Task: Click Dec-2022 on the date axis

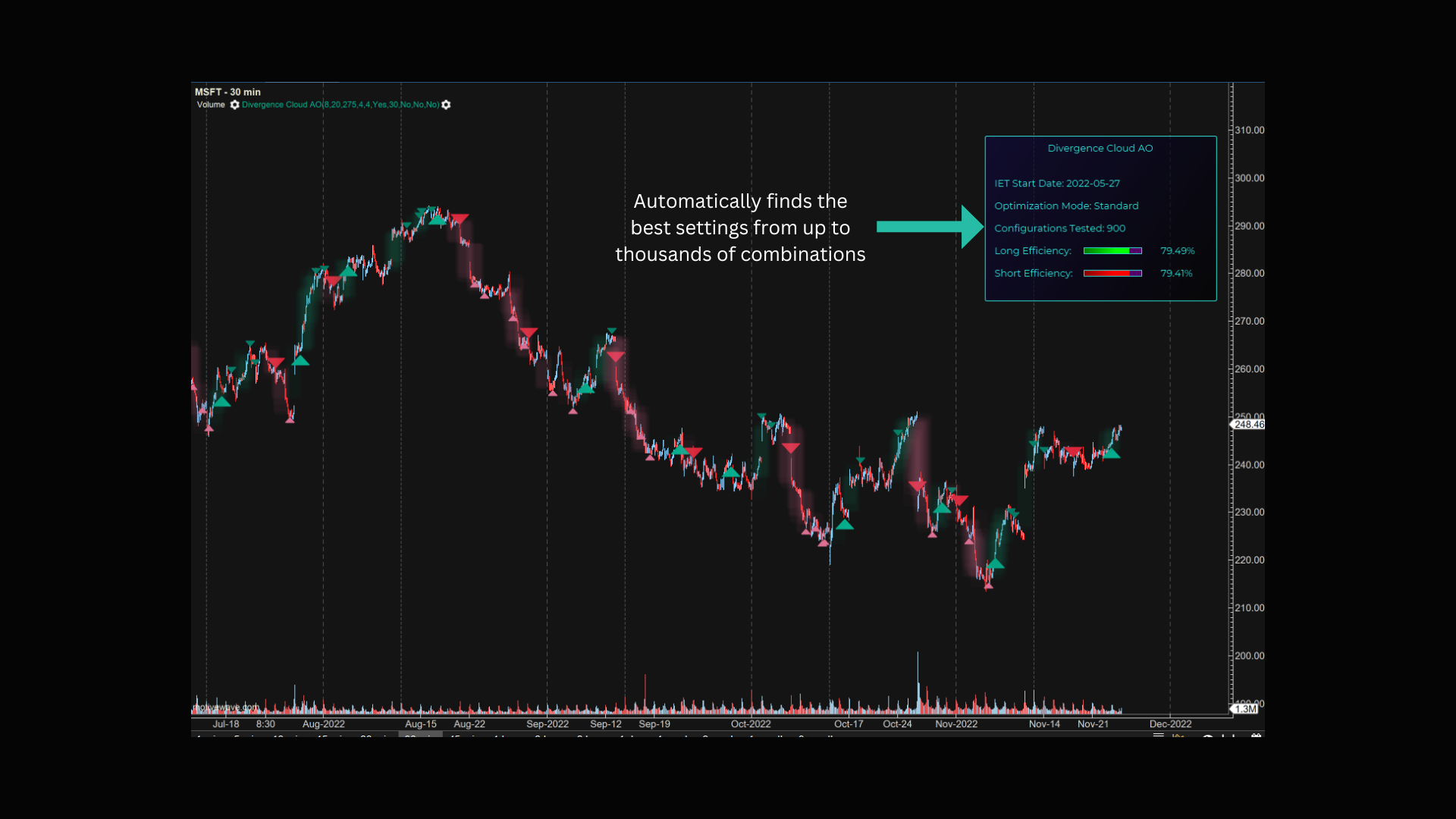Action: coord(1170,724)
